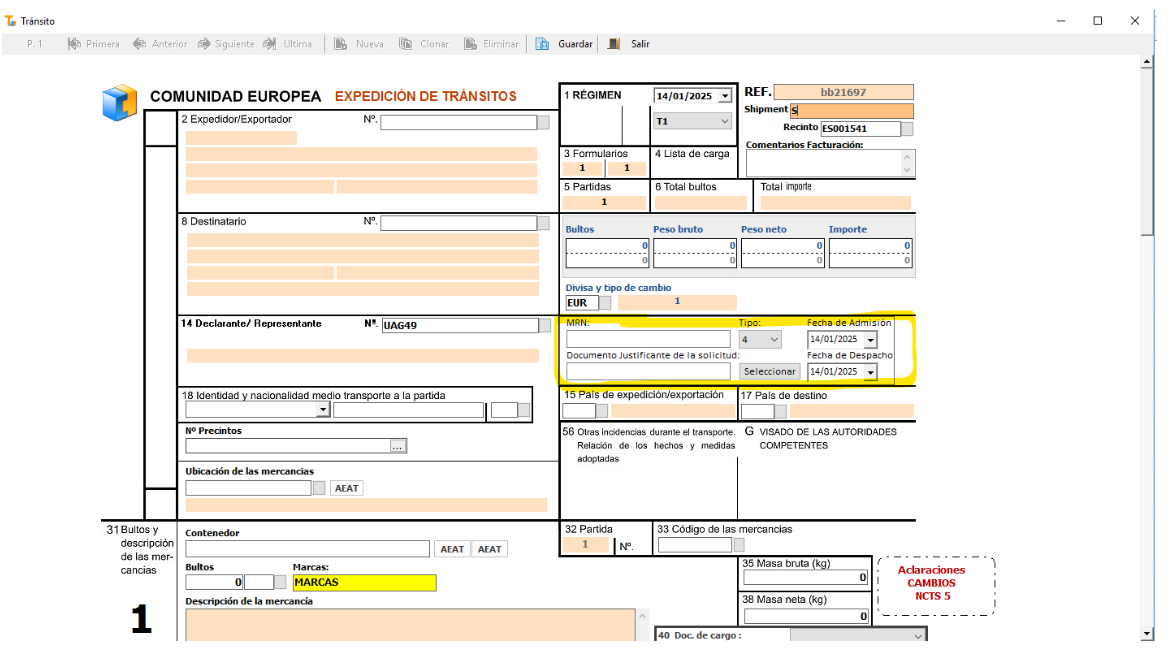Viewport: 1176px width, 656px height.
Task: Click the yellow MARCAS field
Action: point(364,583)
